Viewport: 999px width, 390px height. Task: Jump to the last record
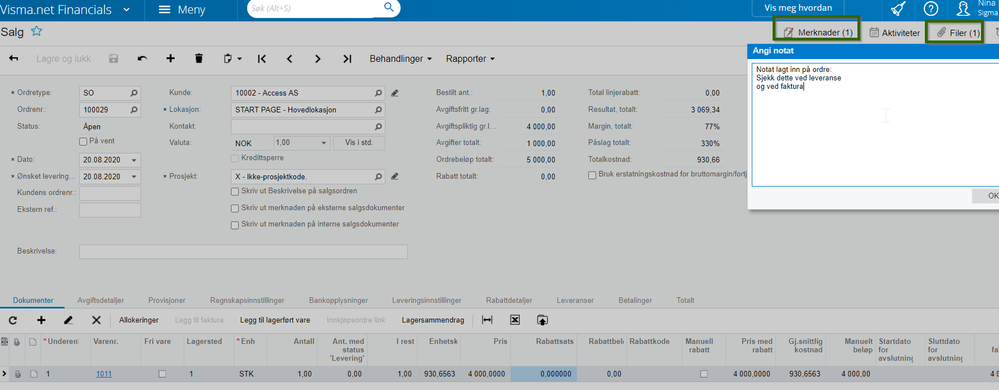pyautogui.click(x=347, y=59)
